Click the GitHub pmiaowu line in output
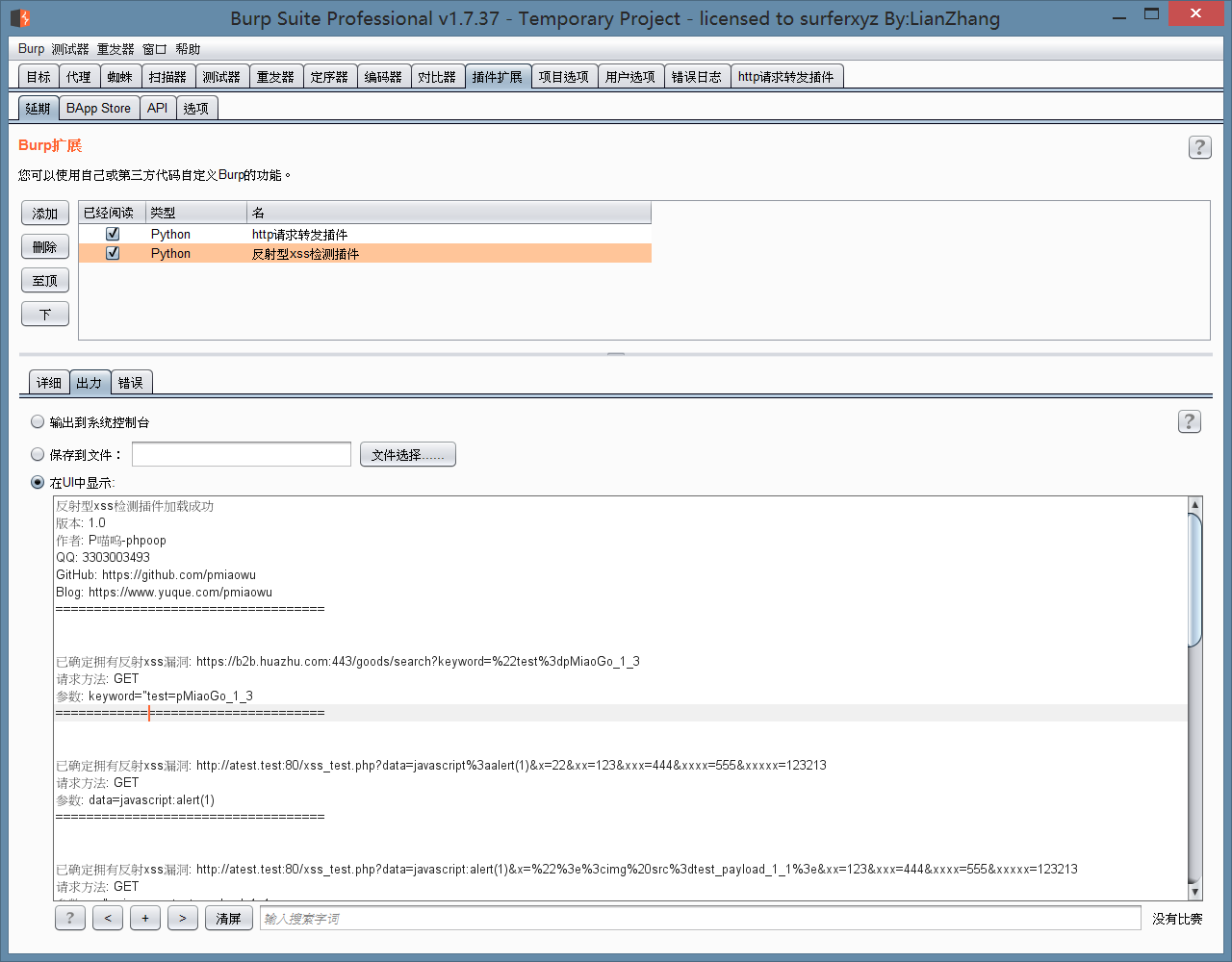 tap(156, 574)
